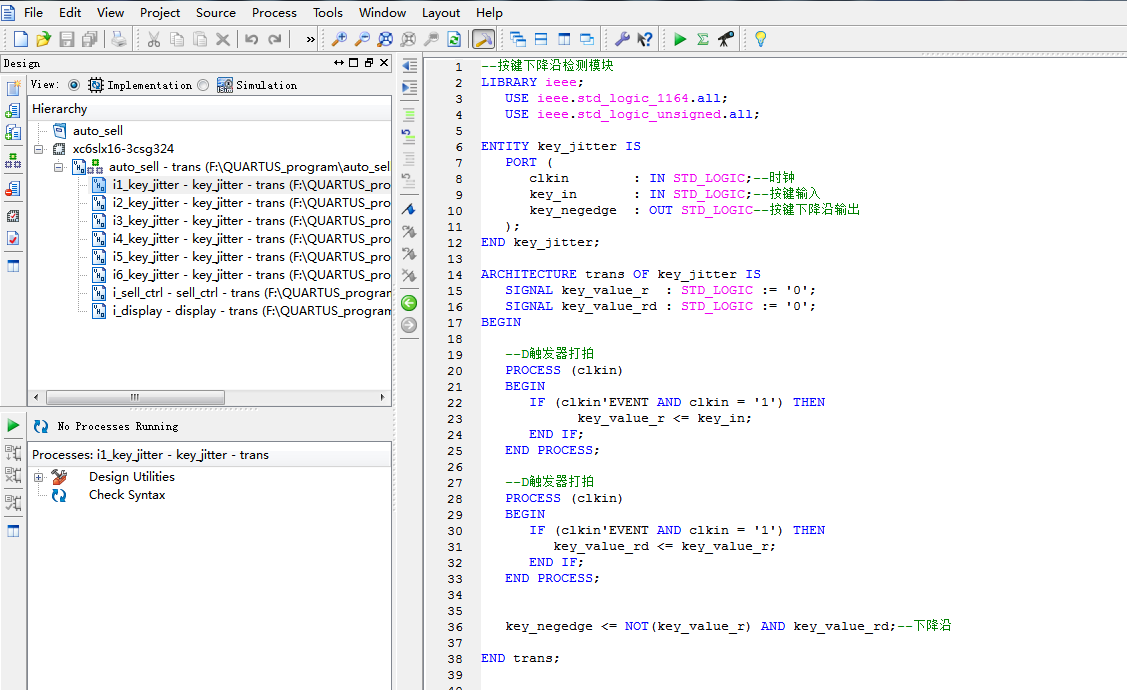Collapse the auto_sell - trans tree node

59,167
